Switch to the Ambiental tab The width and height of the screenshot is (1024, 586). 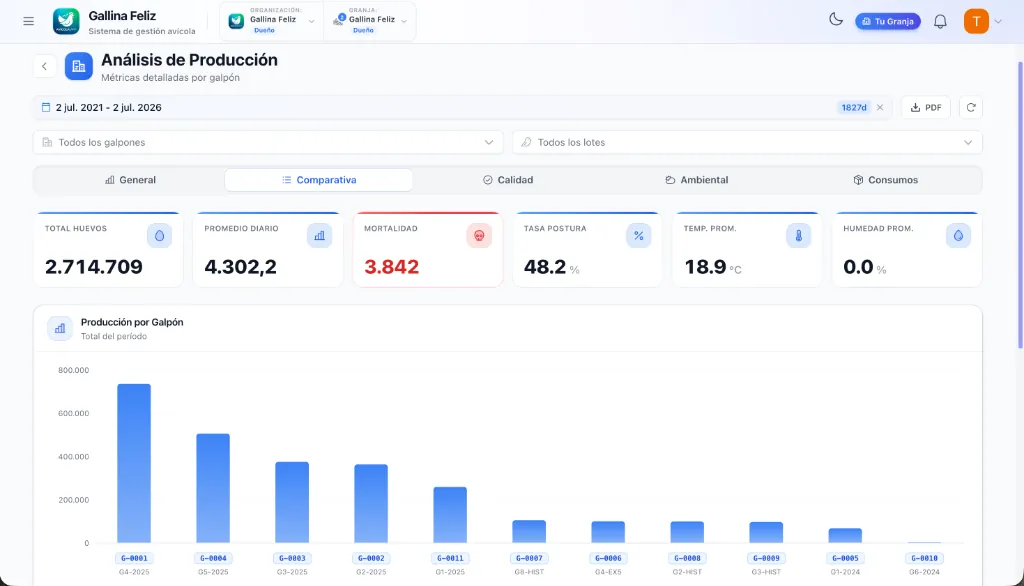(696, 180)
